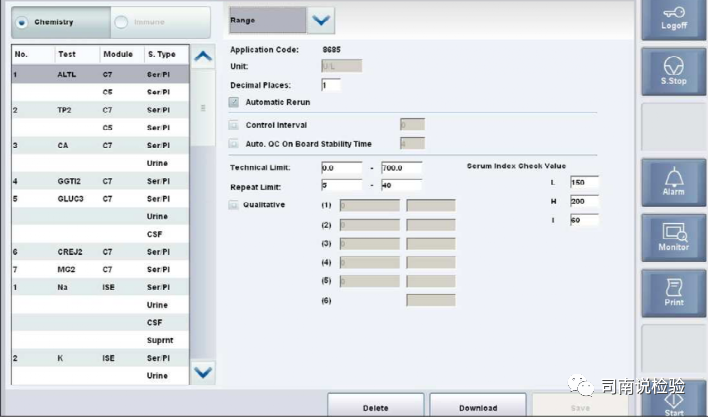Select the Na ISE test row
Screen dimensions: 708x417
click(x=100, y=287)
